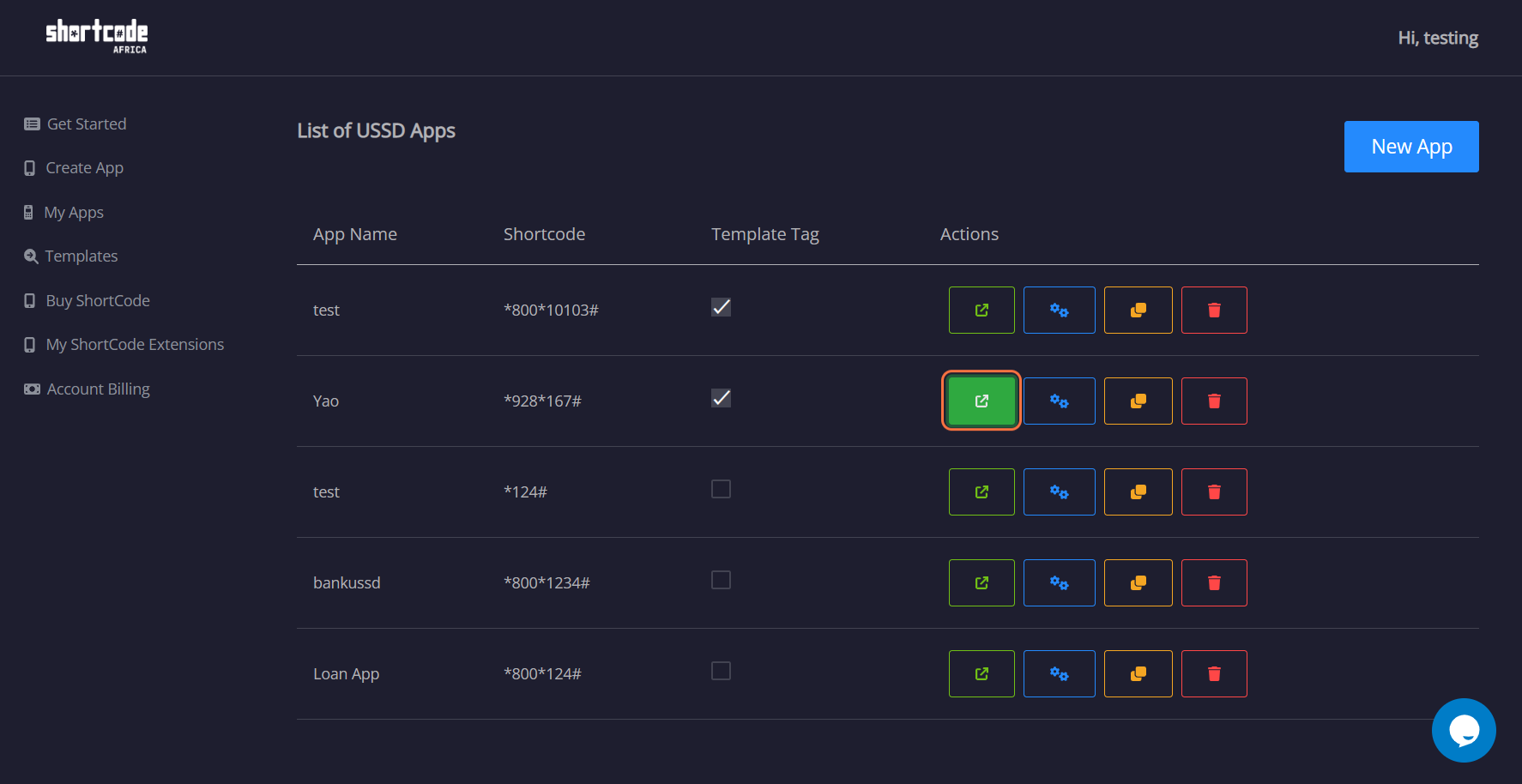Click the Template Tag column header
1522x784 pixels.
point(765,234)
